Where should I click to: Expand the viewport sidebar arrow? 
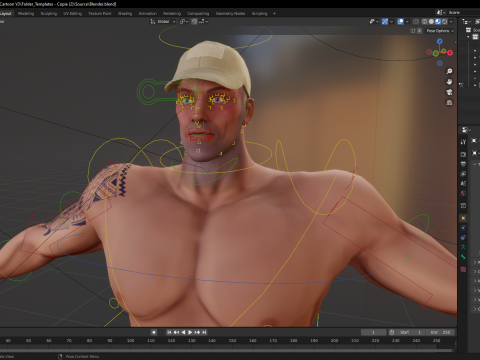tap(455, 42)
